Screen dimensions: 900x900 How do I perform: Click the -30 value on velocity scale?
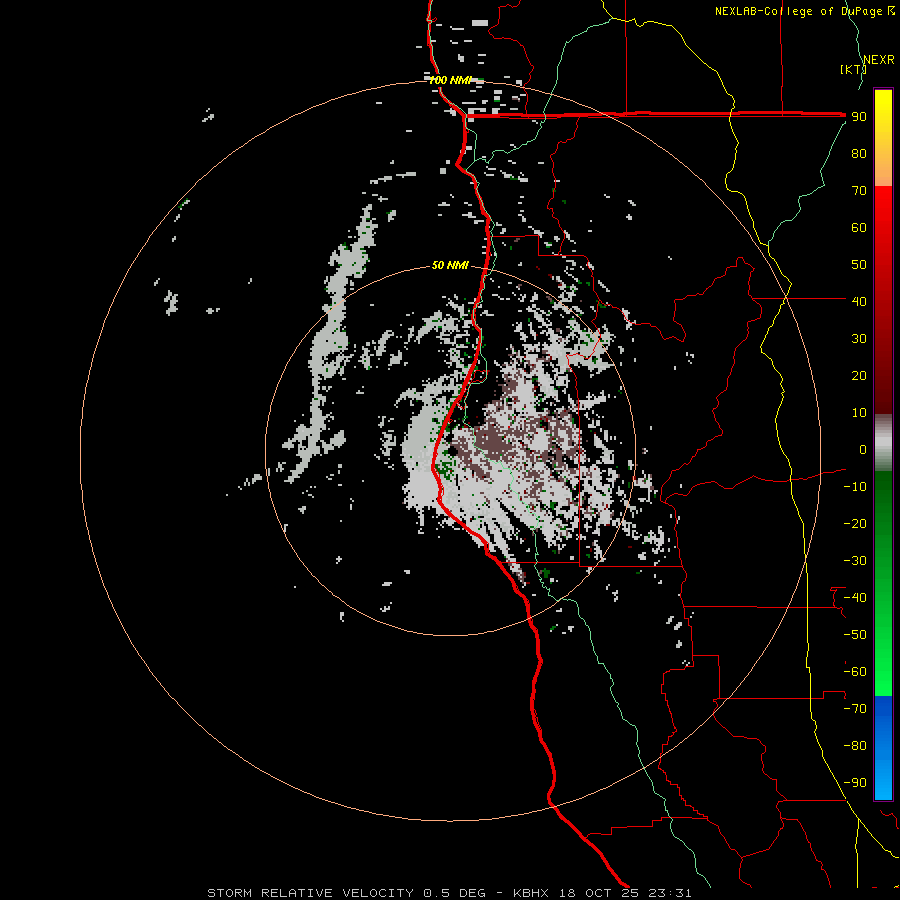tap(855, 561)
